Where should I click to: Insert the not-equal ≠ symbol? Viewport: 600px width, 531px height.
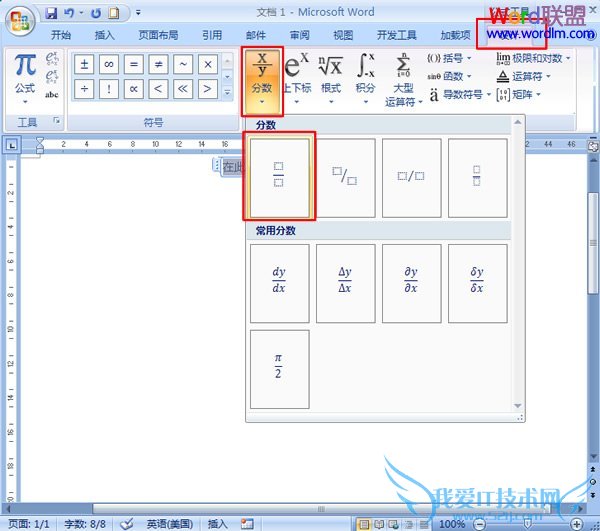[158, 64]
